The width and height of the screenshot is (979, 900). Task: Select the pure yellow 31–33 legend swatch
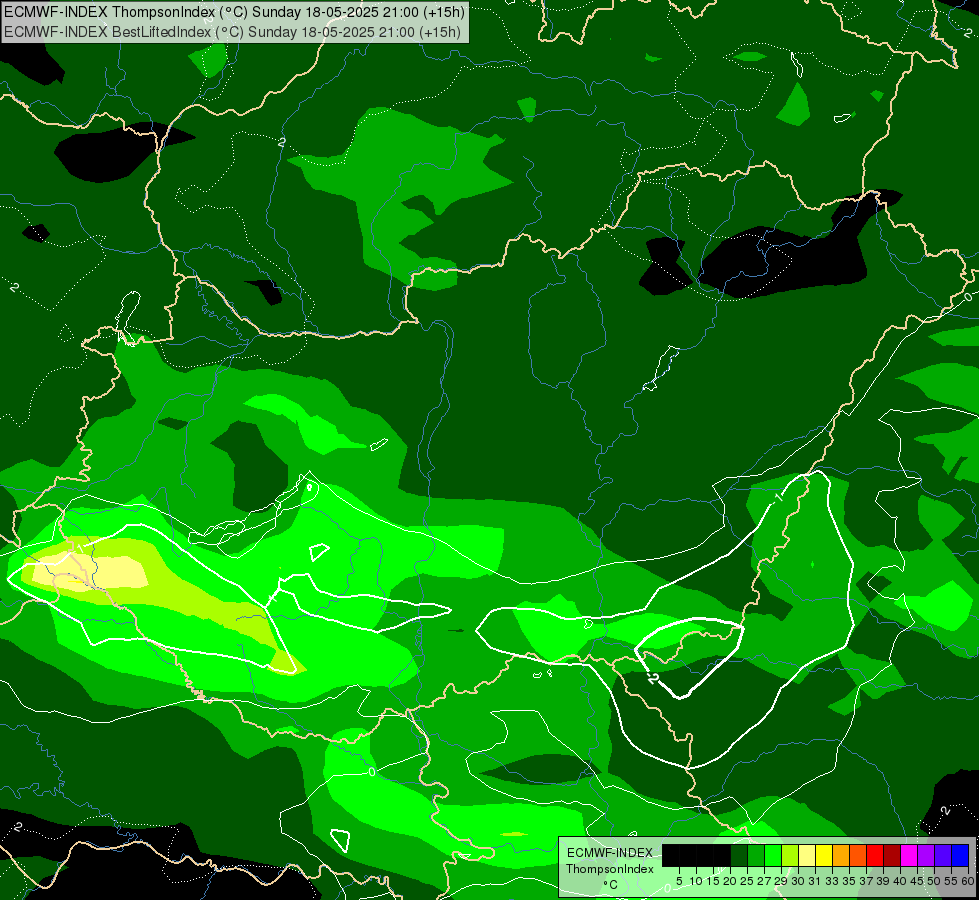(824, 855)
